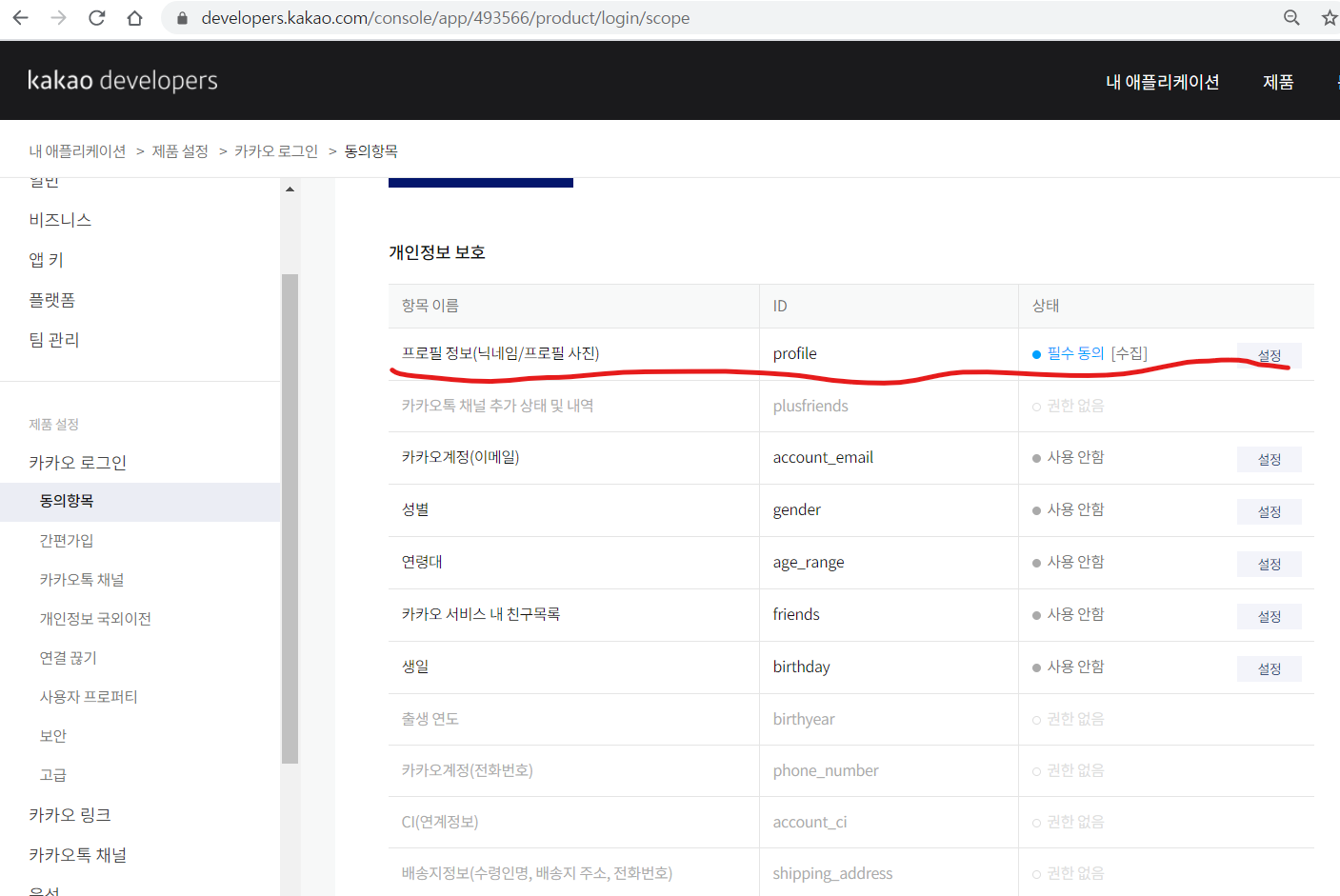This screenshot has width=1340, height=896.
Task: Click 개인정보 보호 section heading
Action: coord(437,252)
